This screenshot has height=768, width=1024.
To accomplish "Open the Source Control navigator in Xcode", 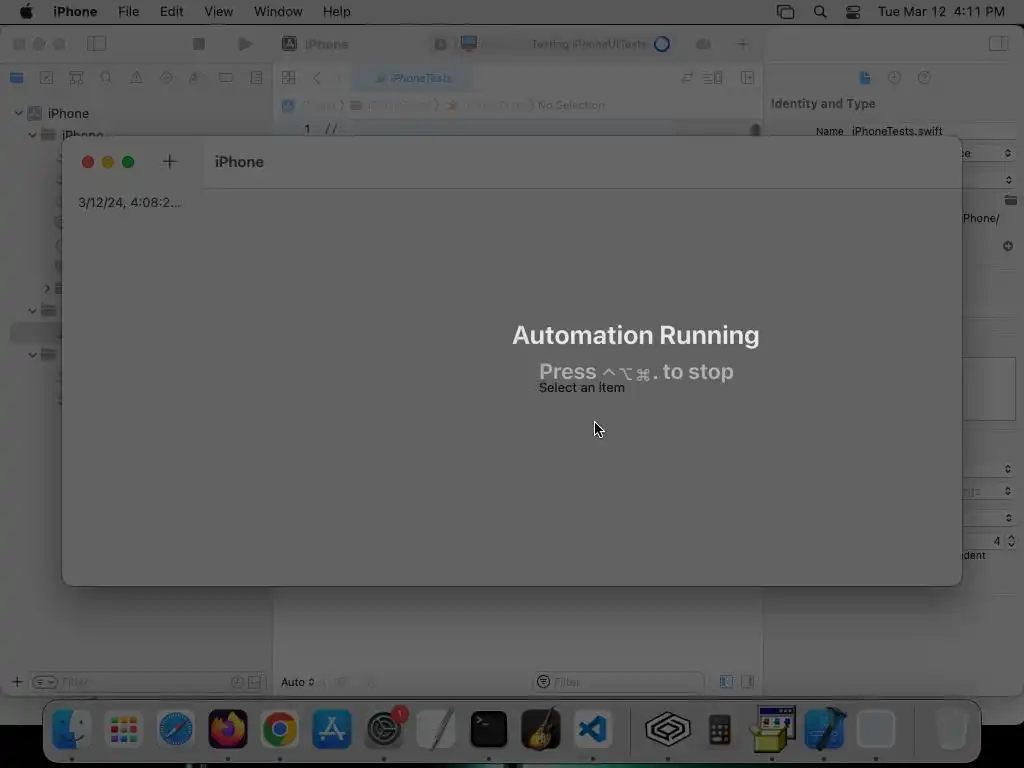I will point(46,78).
